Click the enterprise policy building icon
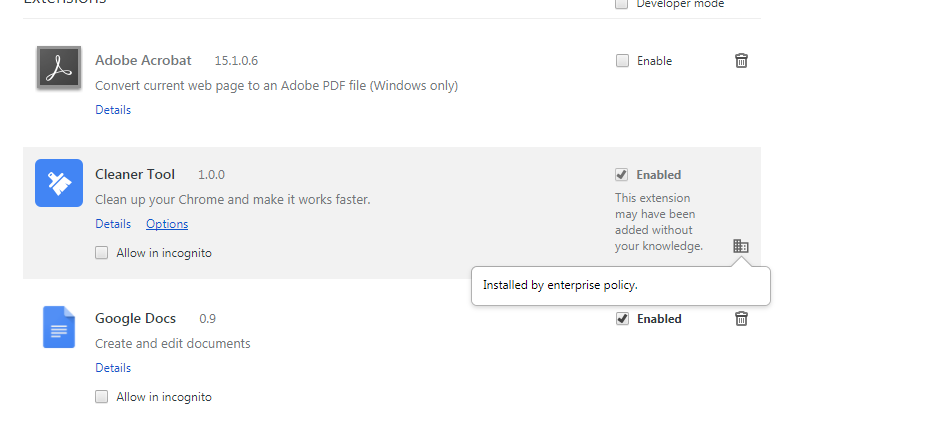Screen dimensions: 929x428 point(741,245)
